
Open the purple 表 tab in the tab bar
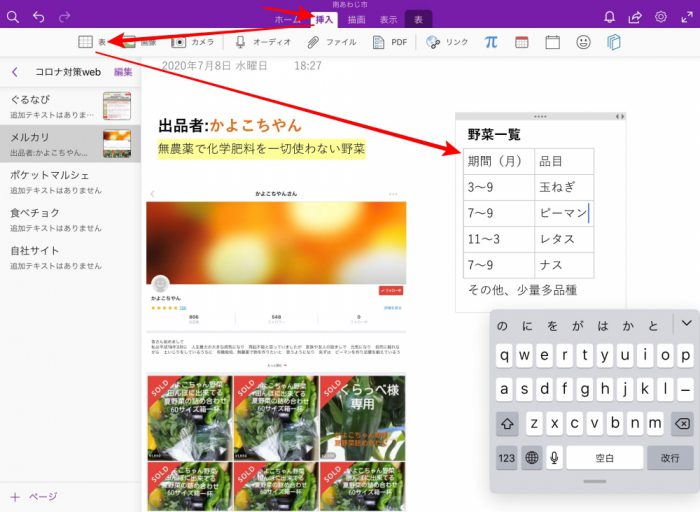[418, 19]
